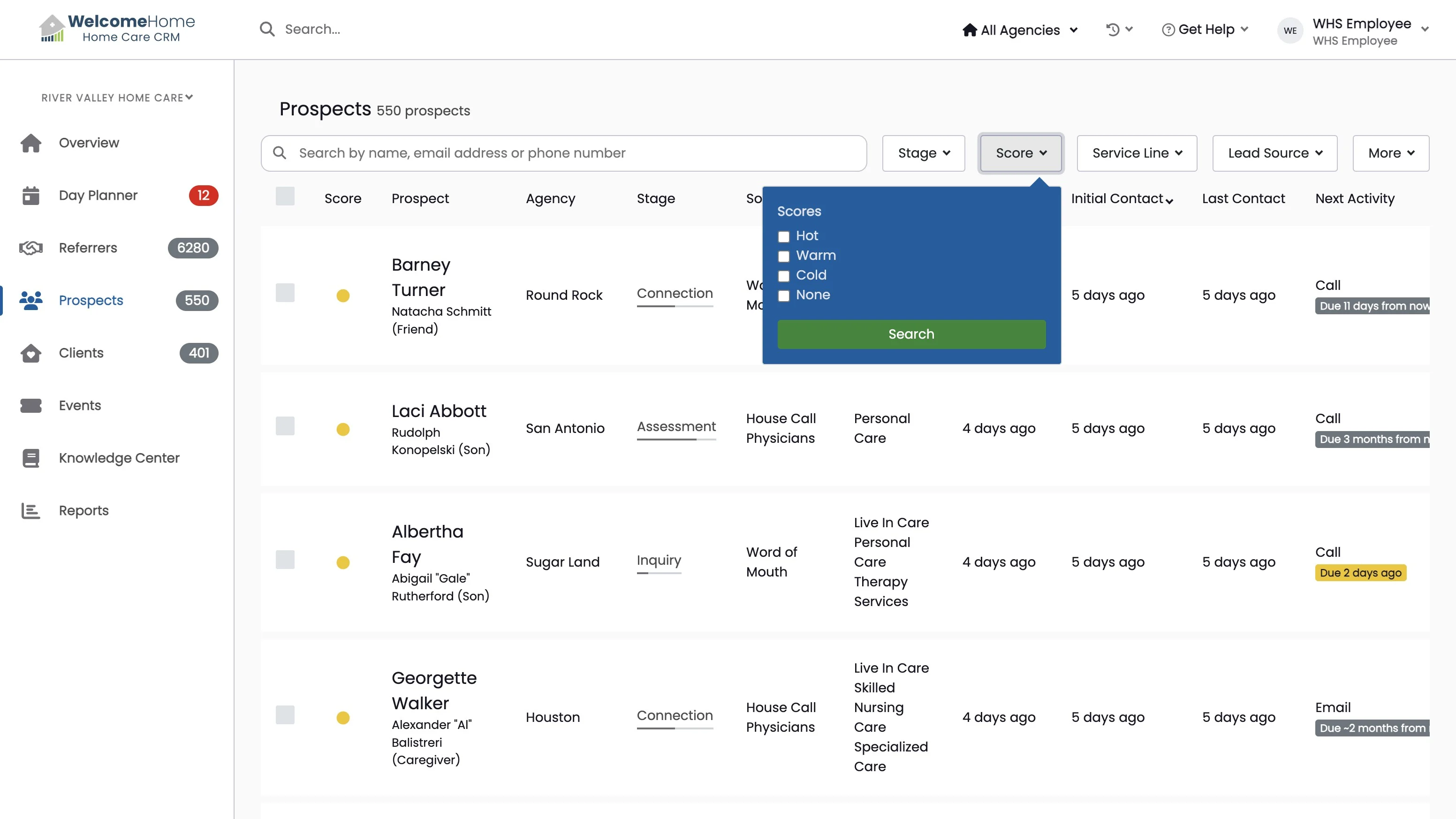Click the Events ticket icon
This screenshot has height=819, width=1456.
coord(30,406)
